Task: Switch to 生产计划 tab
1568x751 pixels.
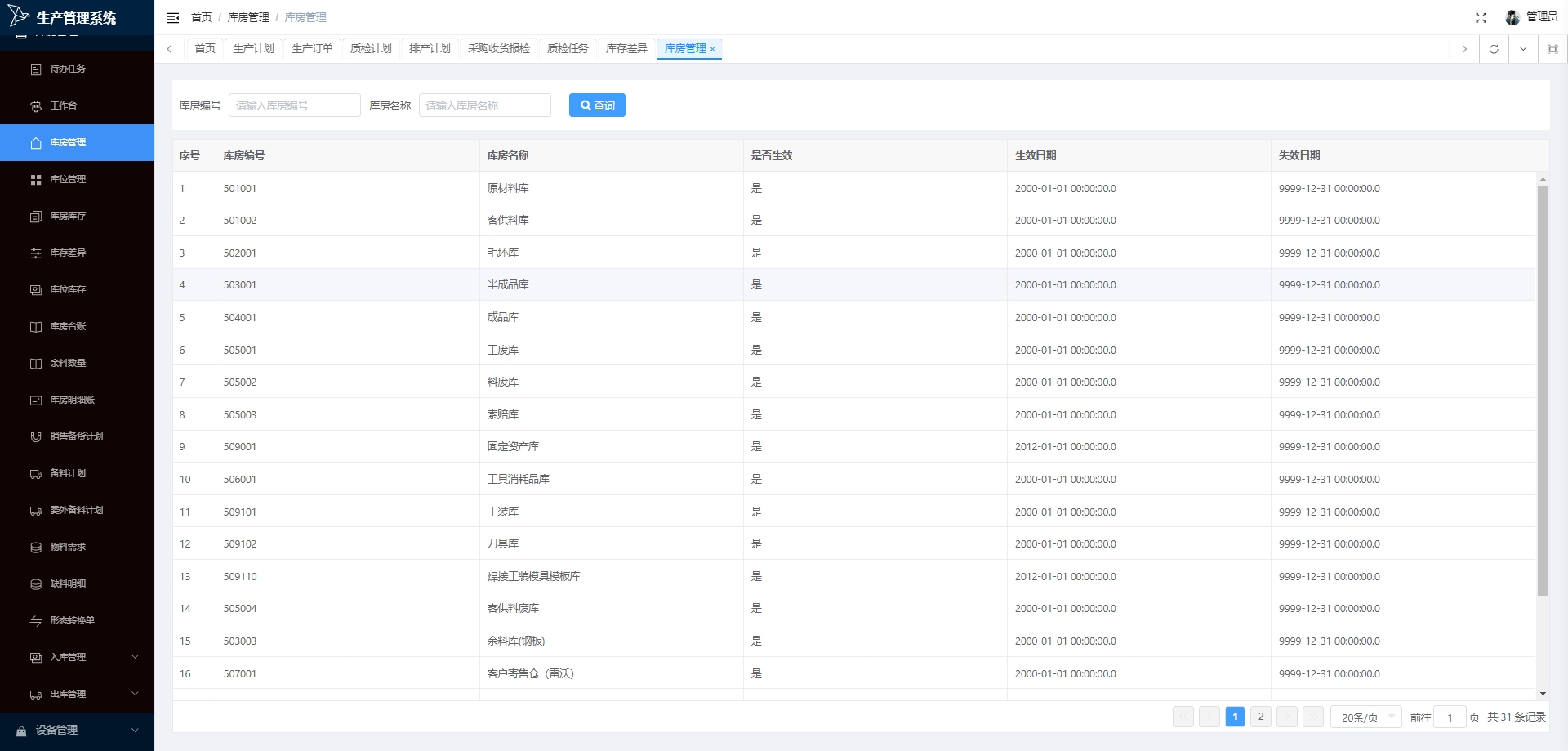Action: [253, 49]
